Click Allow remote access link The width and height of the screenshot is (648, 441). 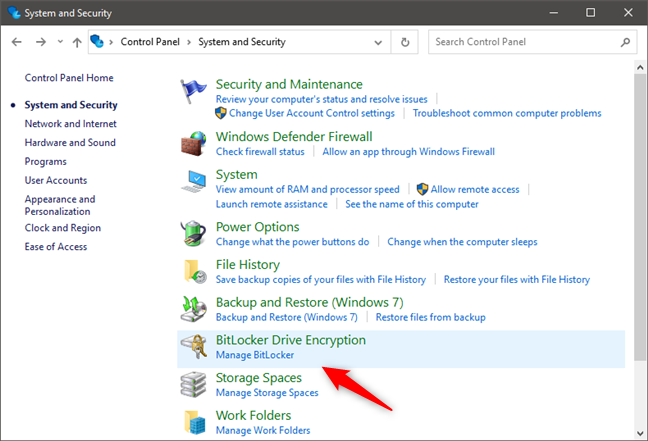point(475,189)
